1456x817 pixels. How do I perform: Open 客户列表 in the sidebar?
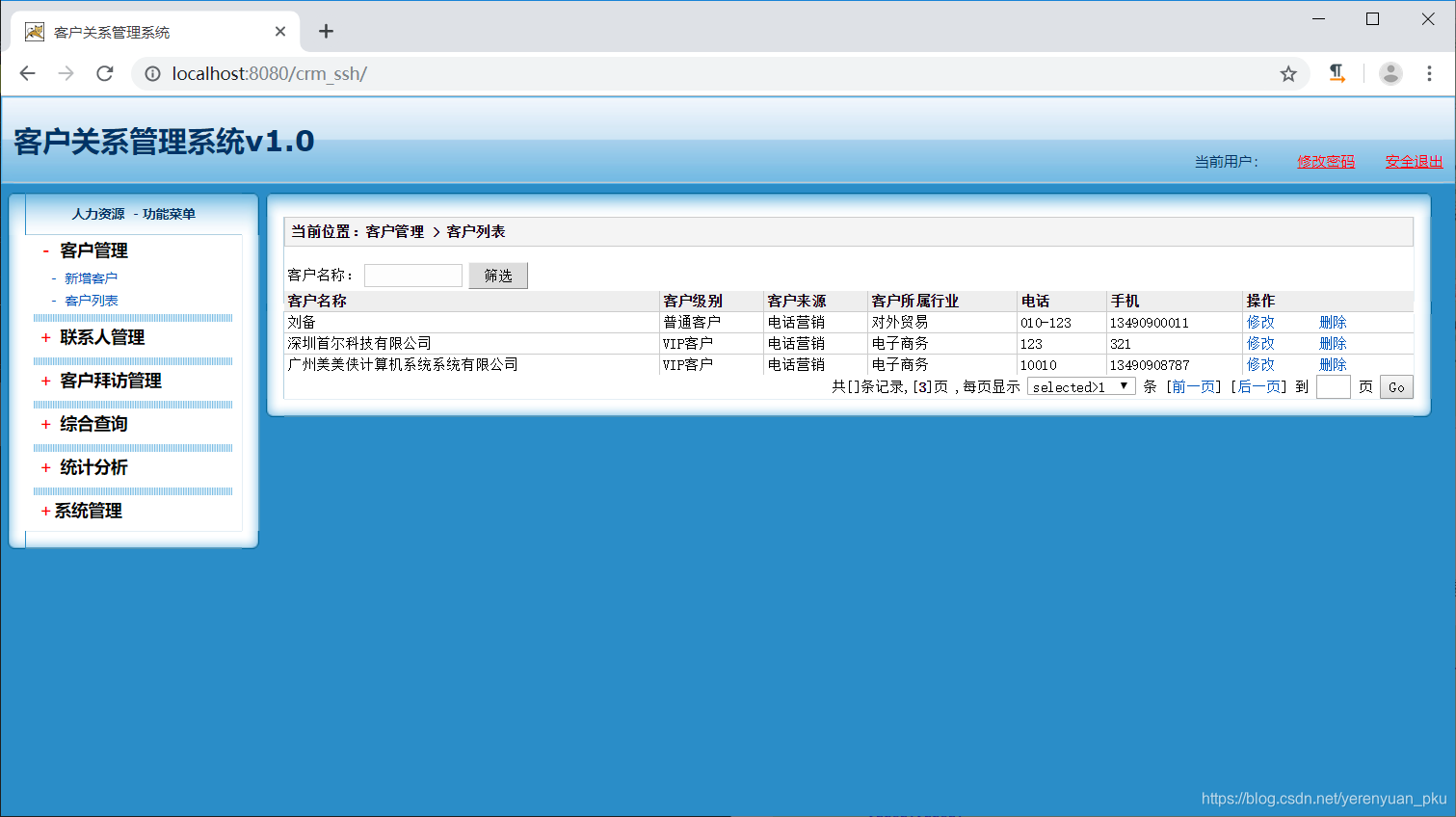(x=91, y=301)
